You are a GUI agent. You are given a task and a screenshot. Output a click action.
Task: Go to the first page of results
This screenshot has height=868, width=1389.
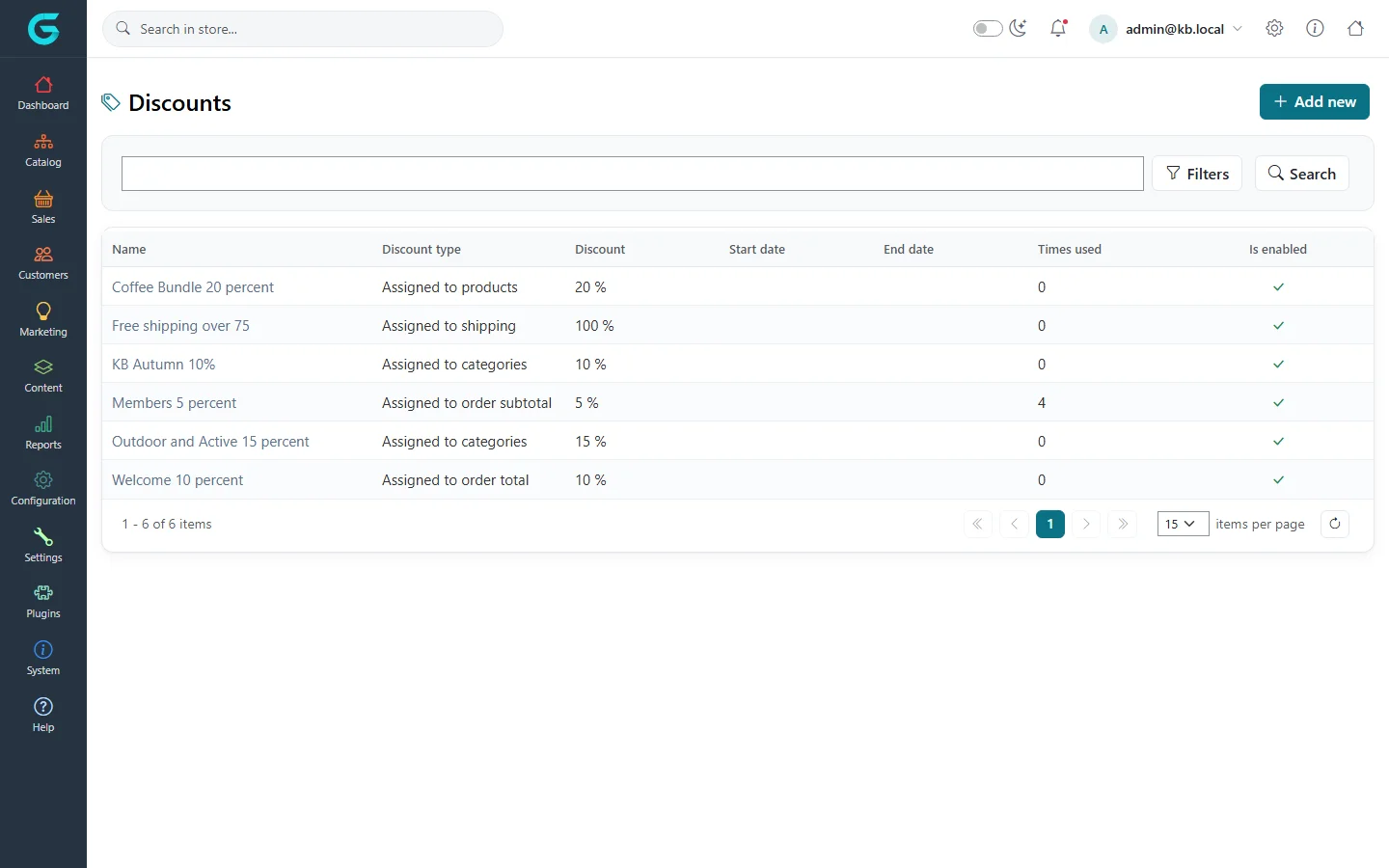pyautogui.click(x=977, y=524)
